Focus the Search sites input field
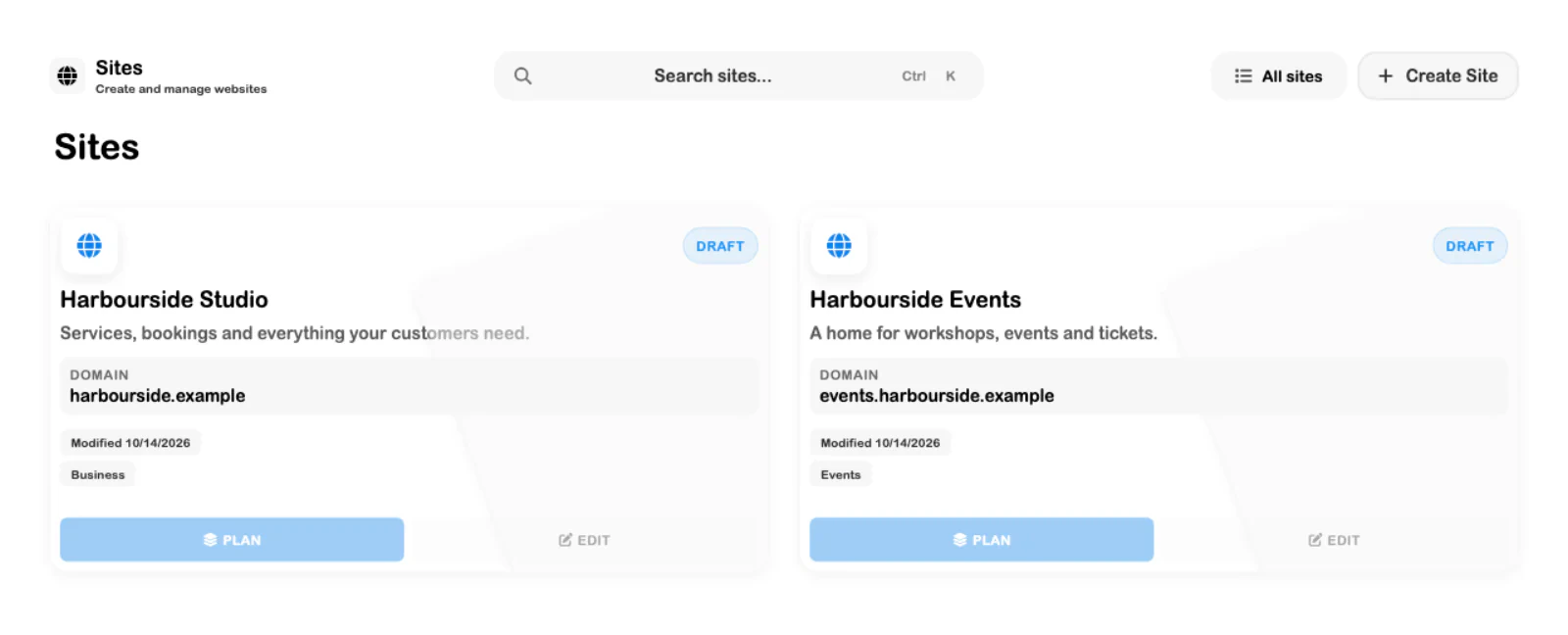 pos(738,75)
